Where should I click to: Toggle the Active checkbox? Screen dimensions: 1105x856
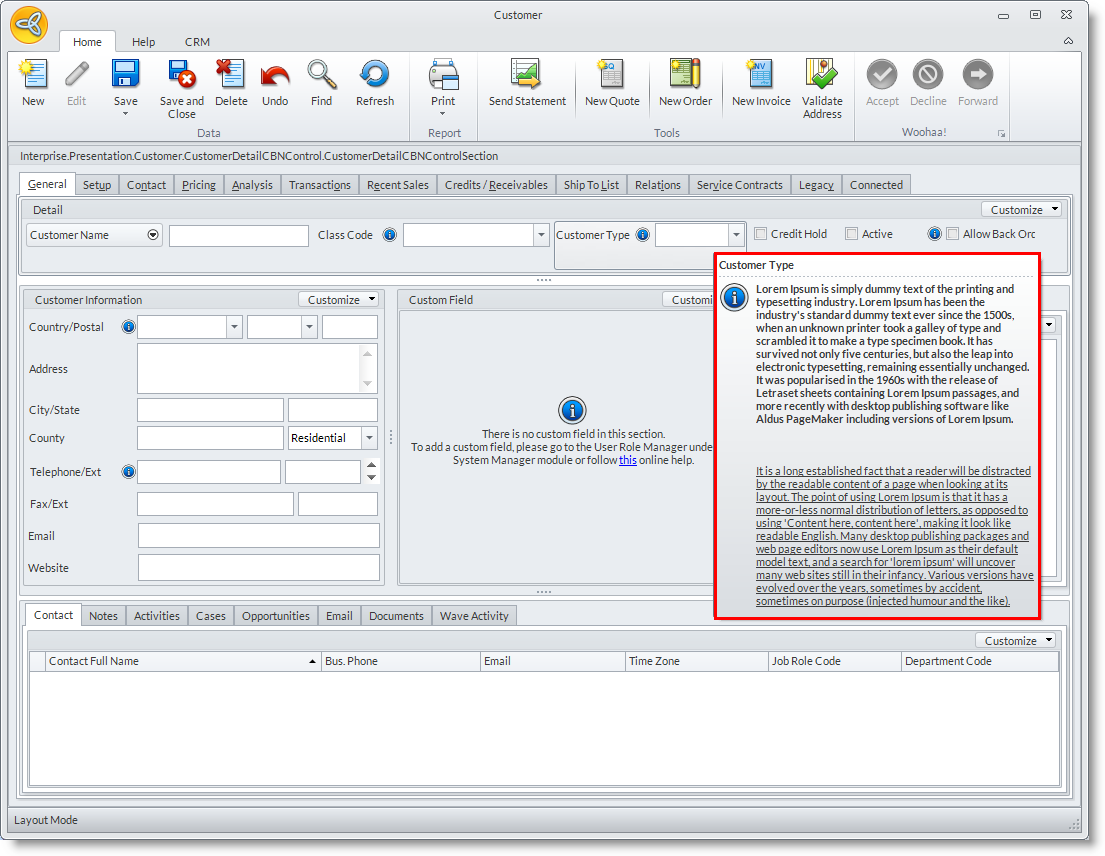pos(851,234)
